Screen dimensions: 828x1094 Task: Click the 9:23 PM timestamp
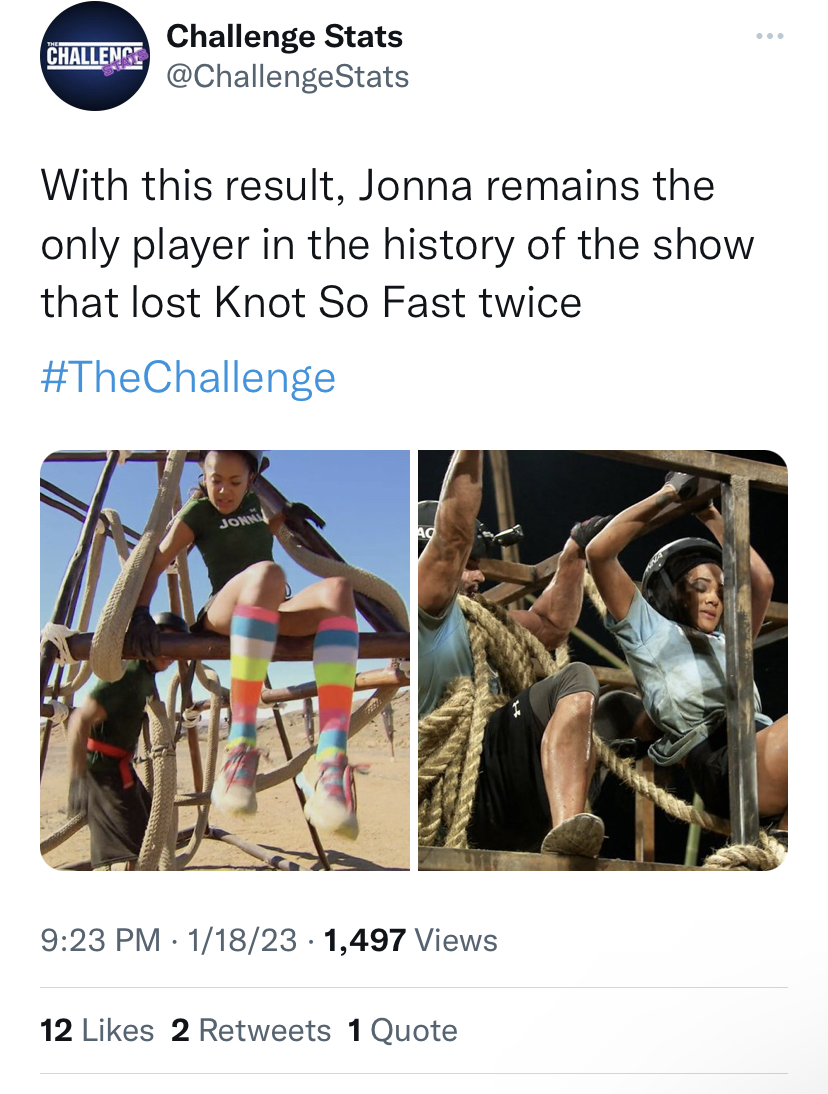[x=100, y=940]
